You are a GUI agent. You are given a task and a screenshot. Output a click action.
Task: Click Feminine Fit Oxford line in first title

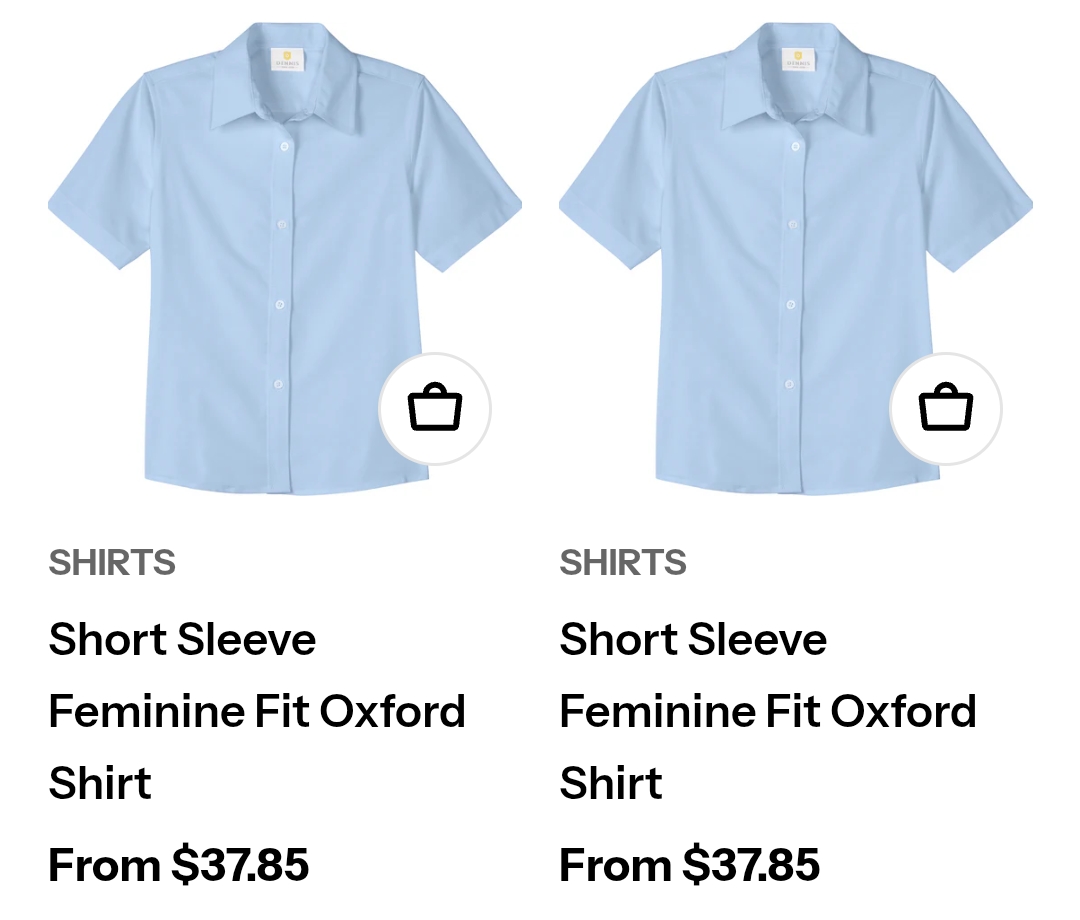(x=257, y=711)
